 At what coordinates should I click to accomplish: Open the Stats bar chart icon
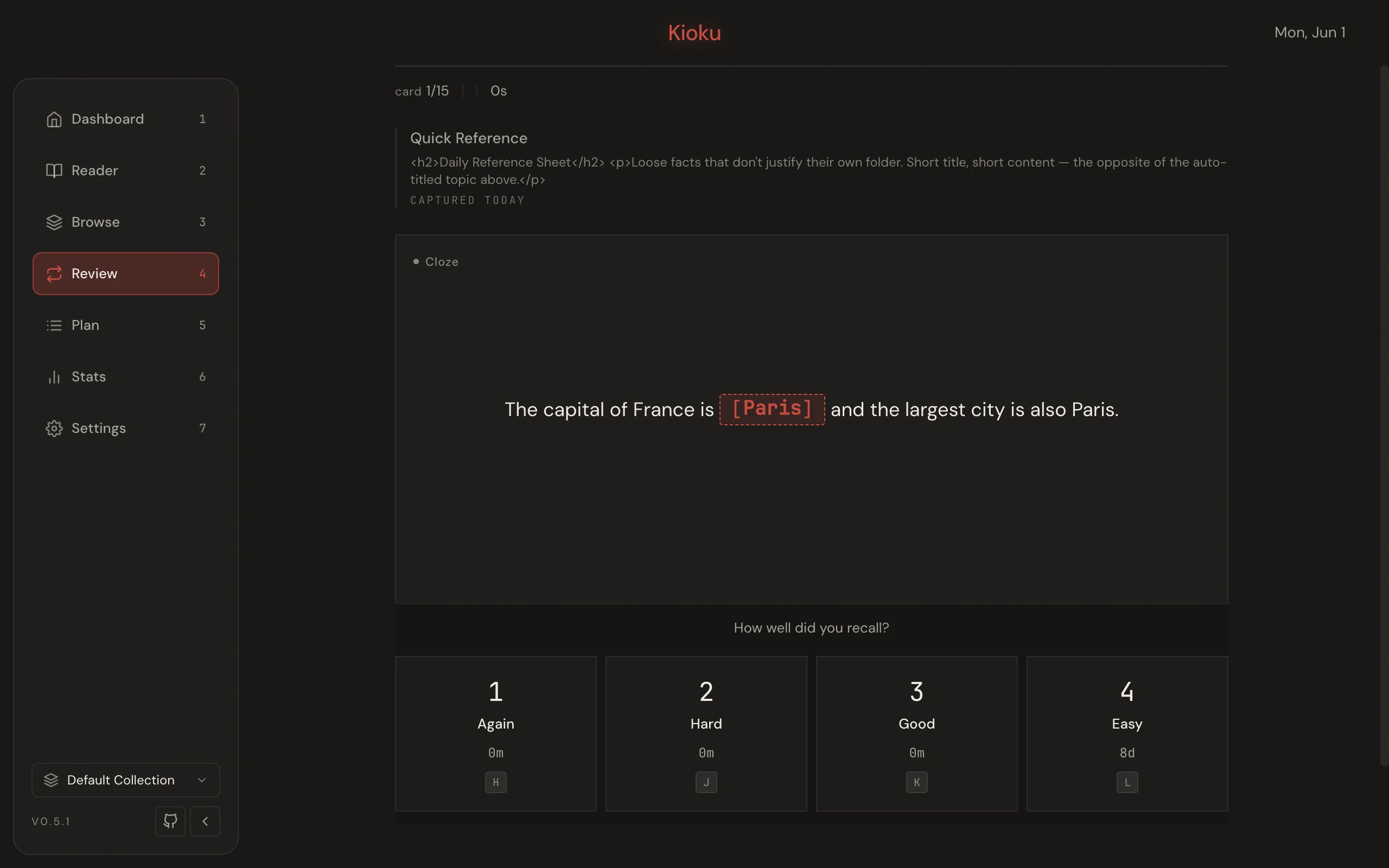[54, 376]
